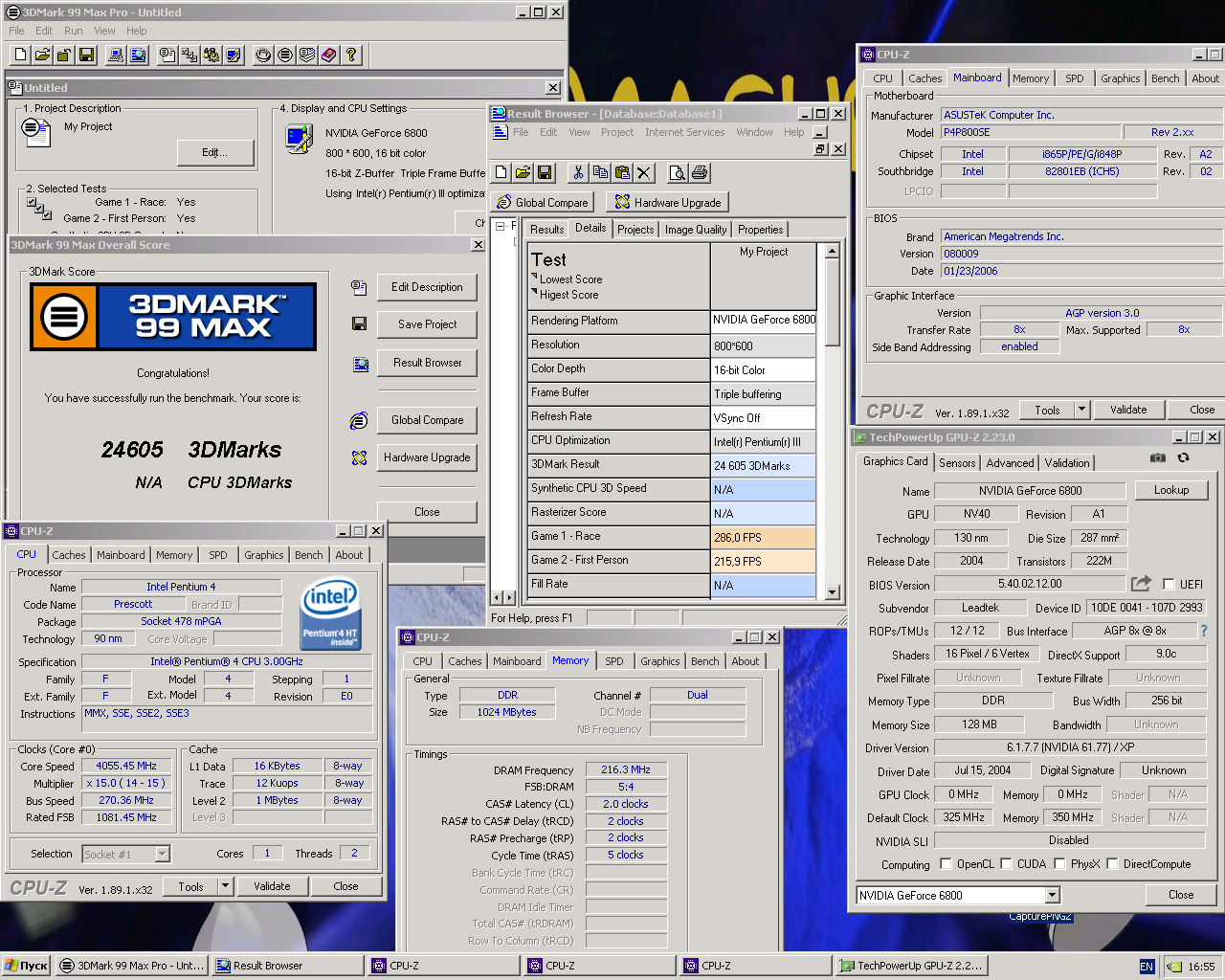Click GPU-Z refresh arrows icon
This screenshot has width=1225, height=980.
coord(1184,458)
